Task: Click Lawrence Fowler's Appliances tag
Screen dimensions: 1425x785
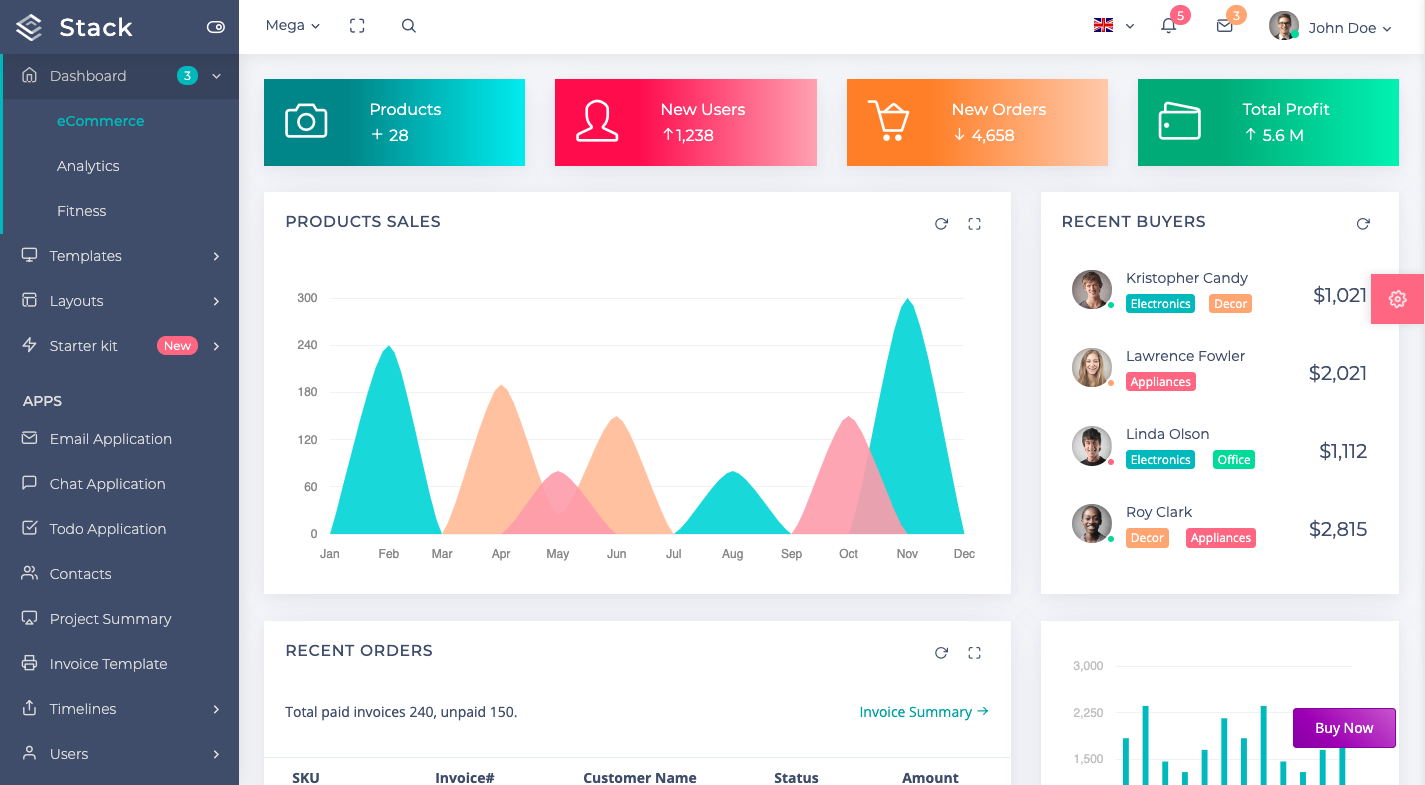Action: click(x=1160, y=382)
